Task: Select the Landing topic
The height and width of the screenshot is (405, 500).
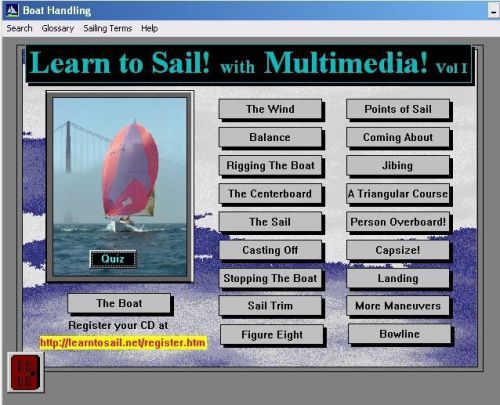Action: click(x=398, y=278)
